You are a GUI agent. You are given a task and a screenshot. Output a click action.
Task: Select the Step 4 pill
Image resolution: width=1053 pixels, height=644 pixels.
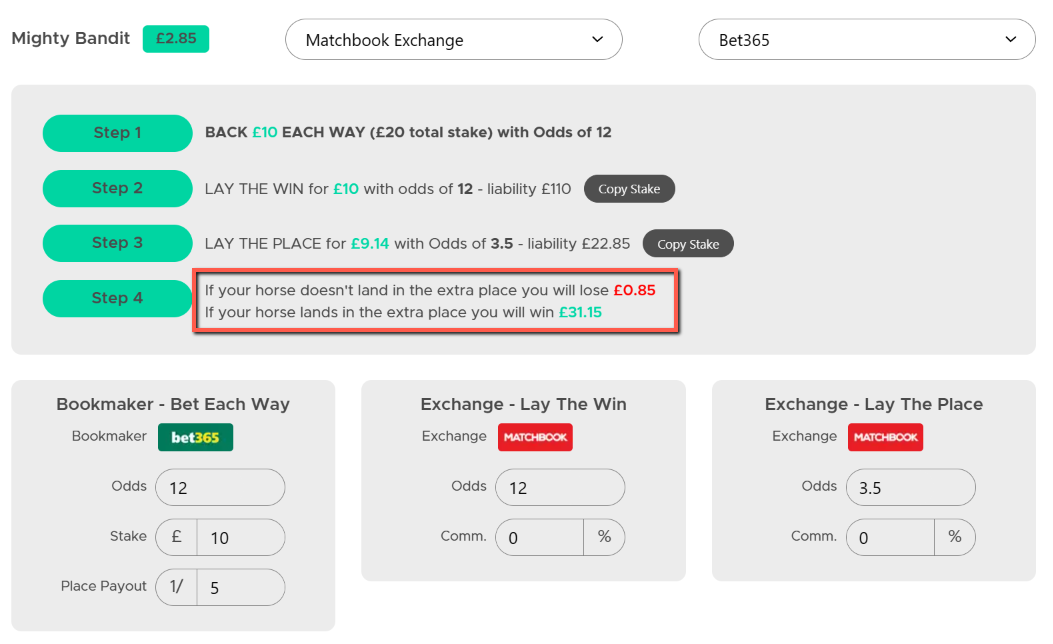pos(118,298)
